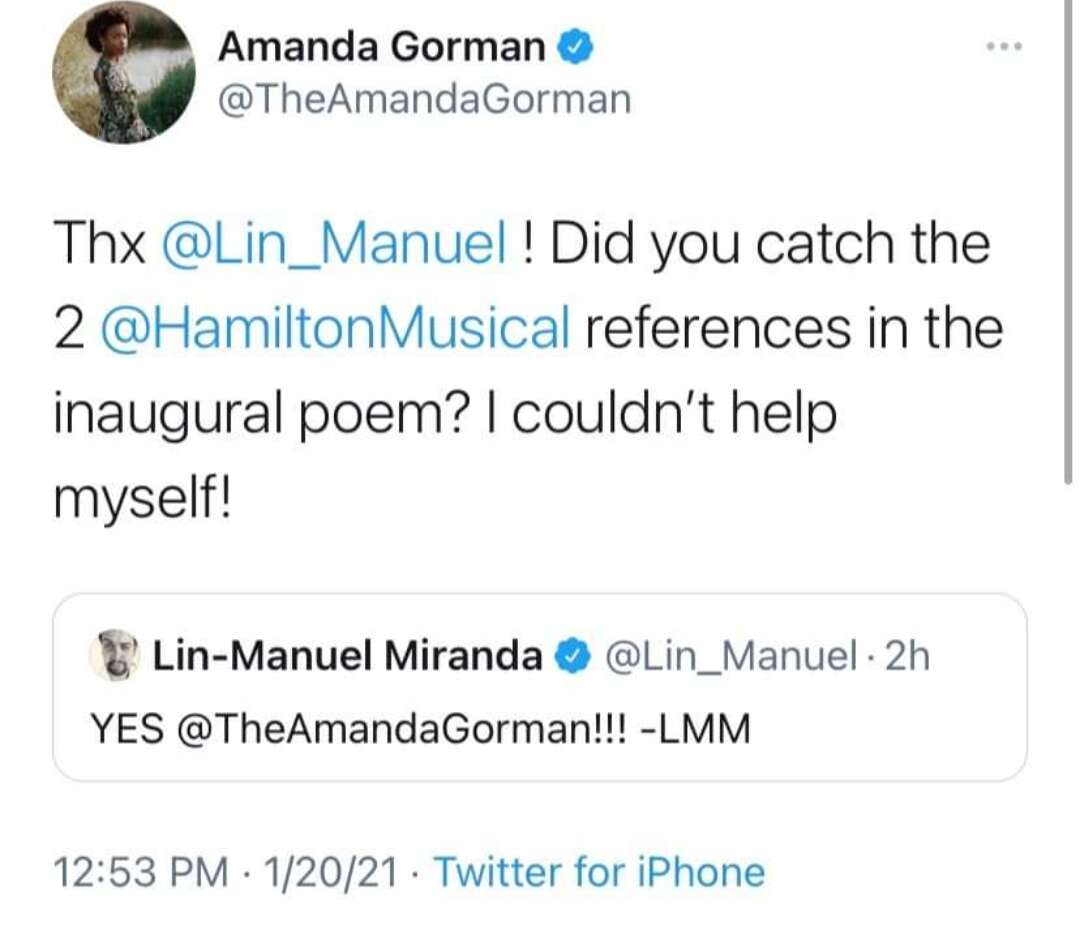
Task: Click Lin-Manuel Miranda's small avatar
Action: click(x=116, y=656)
